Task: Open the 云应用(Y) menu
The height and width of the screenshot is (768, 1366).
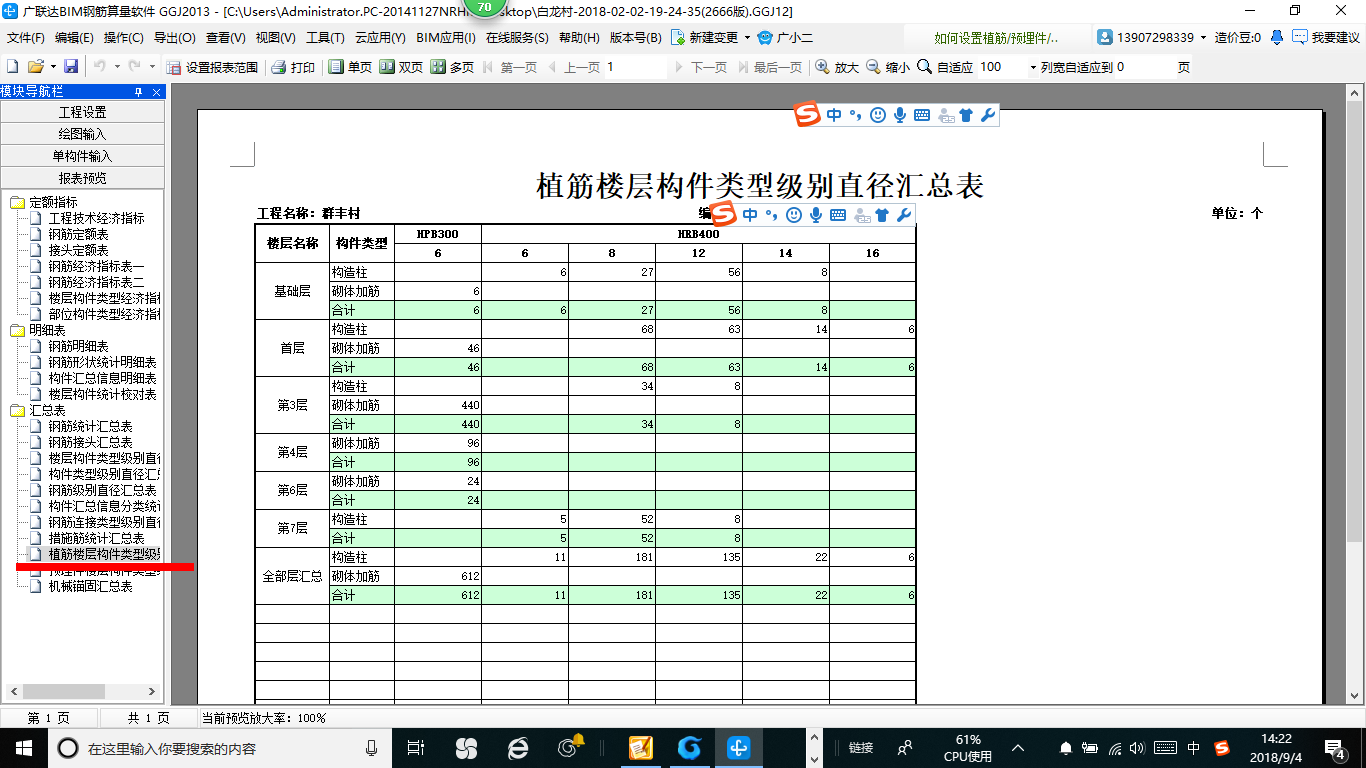Action: [x=380, y=38]
